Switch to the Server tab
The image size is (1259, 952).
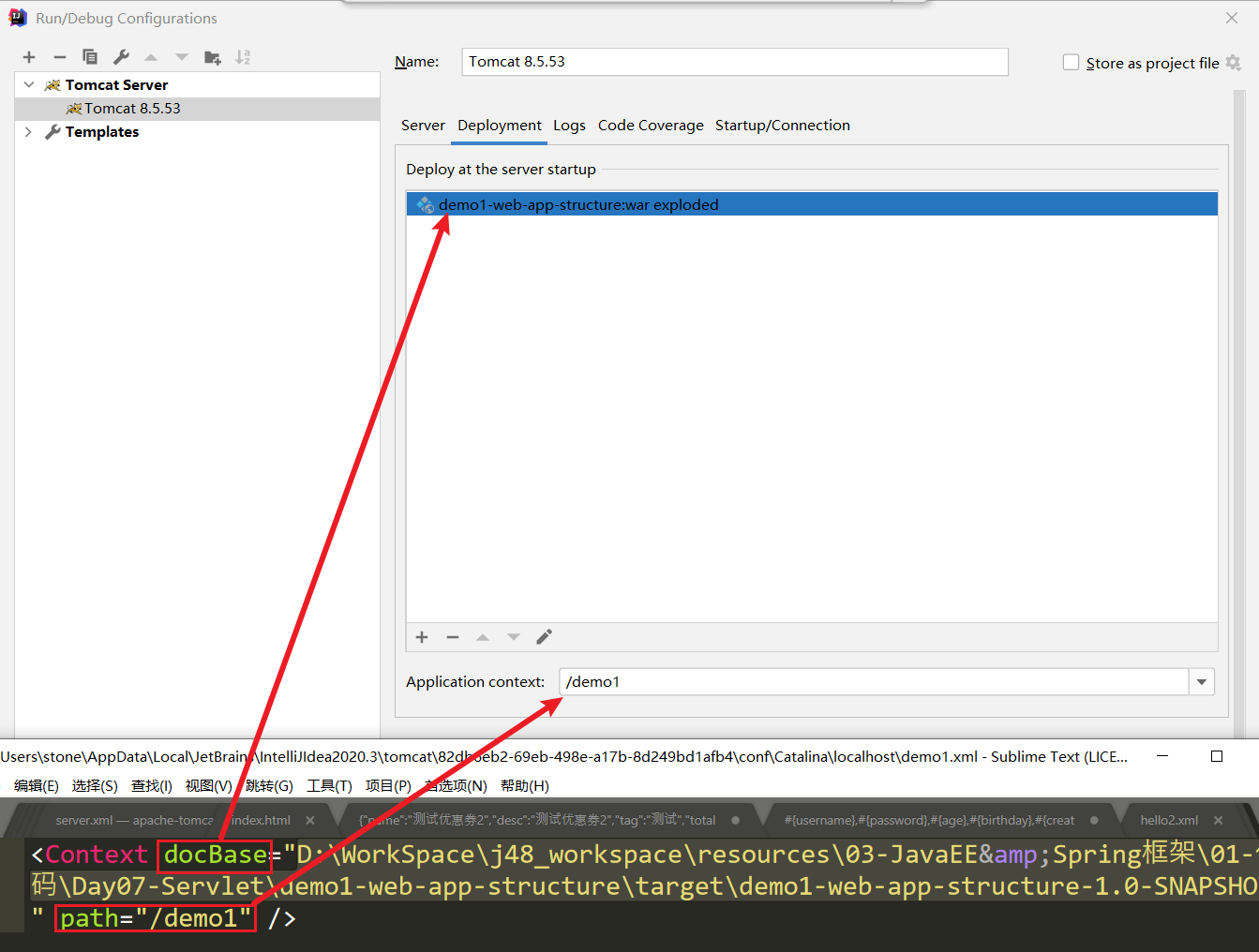(423, 126)
